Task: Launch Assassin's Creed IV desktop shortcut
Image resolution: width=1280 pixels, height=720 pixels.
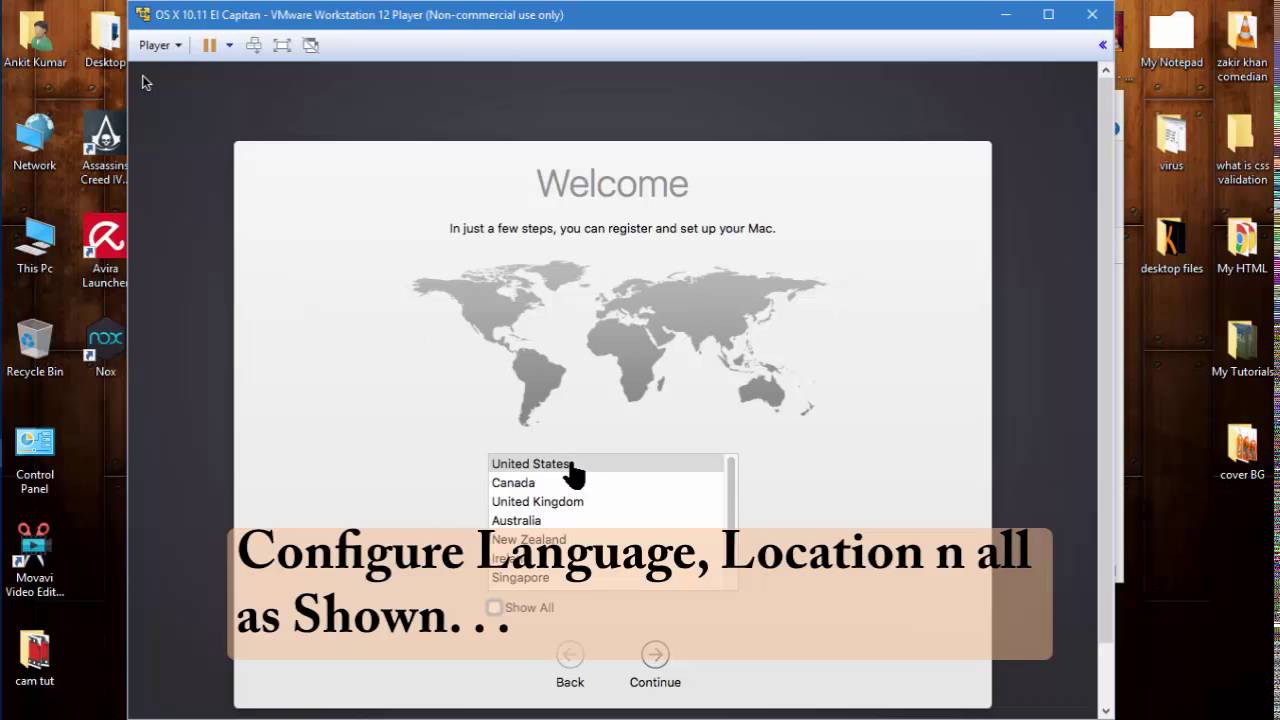Action: pos(105,150)
